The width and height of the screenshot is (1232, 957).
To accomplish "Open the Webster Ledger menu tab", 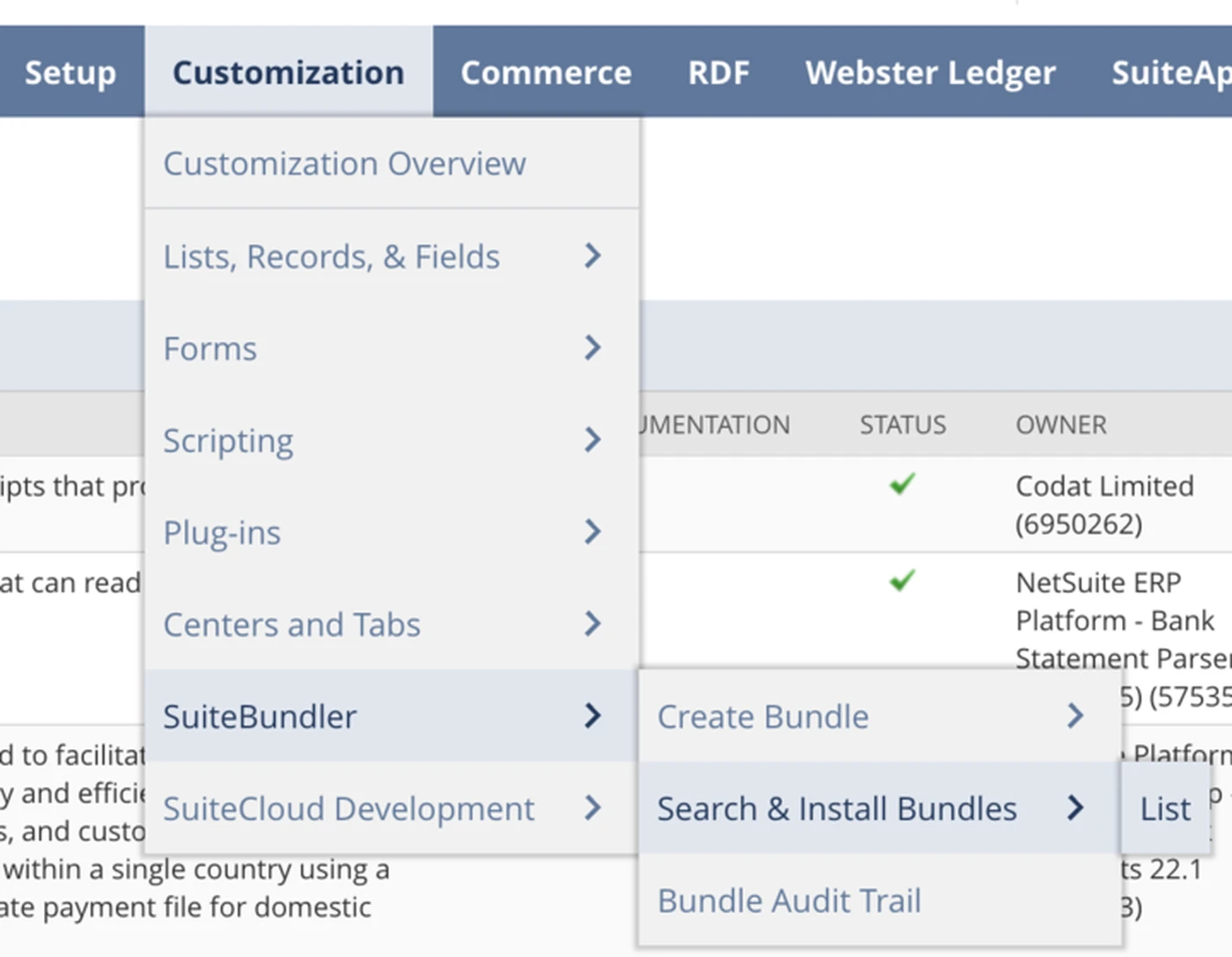I will pos(930,72).
